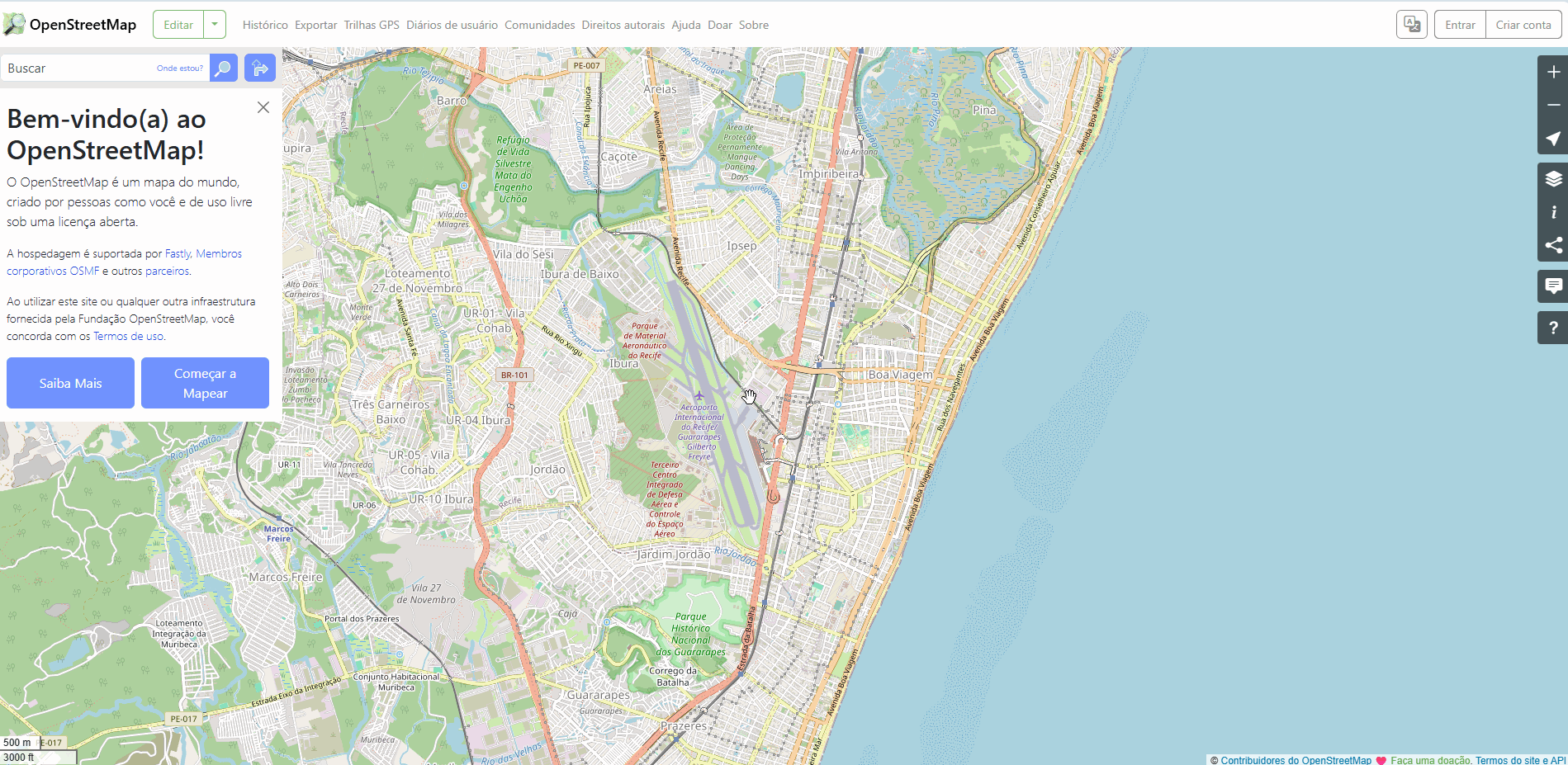The image size is (1568, 765).
Task: Close the welcome panel
Action: pos(263,107)
